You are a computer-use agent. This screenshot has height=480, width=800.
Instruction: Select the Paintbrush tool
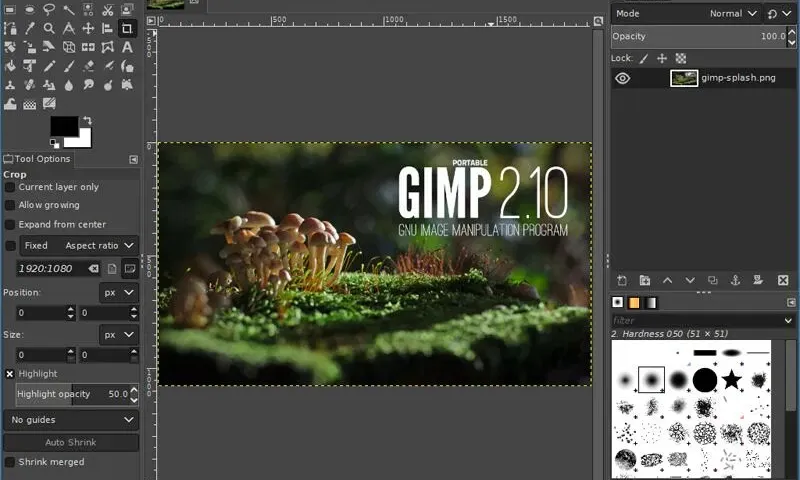click(x=68, y=66)
